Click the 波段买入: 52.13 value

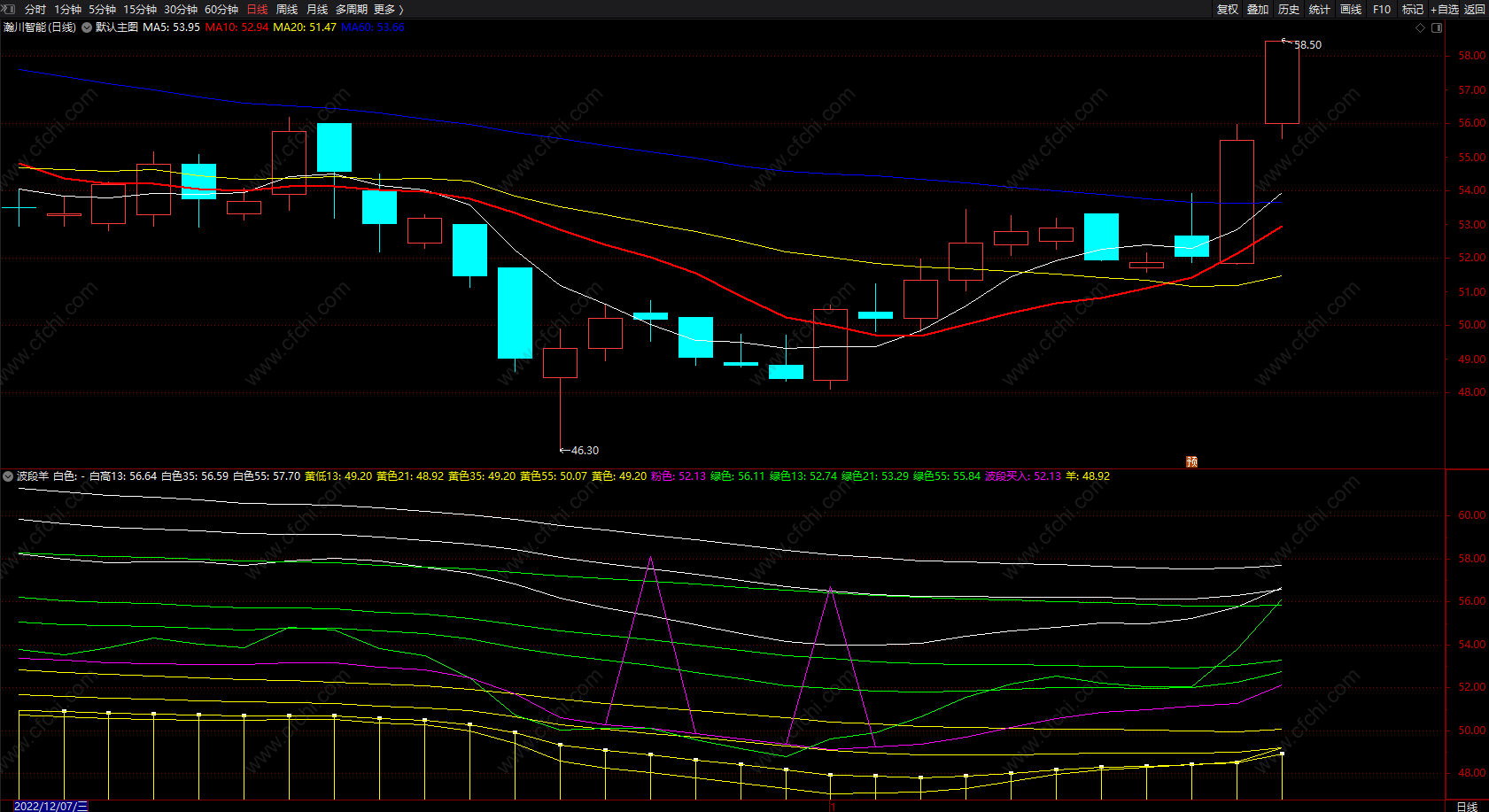click(1023, 476)
